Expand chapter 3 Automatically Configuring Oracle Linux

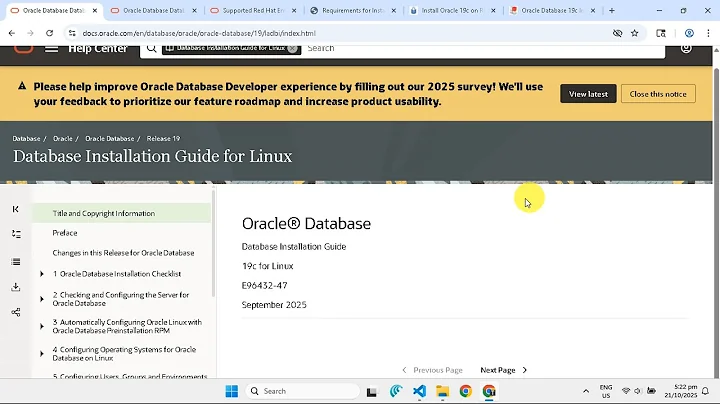click(42, 326)
